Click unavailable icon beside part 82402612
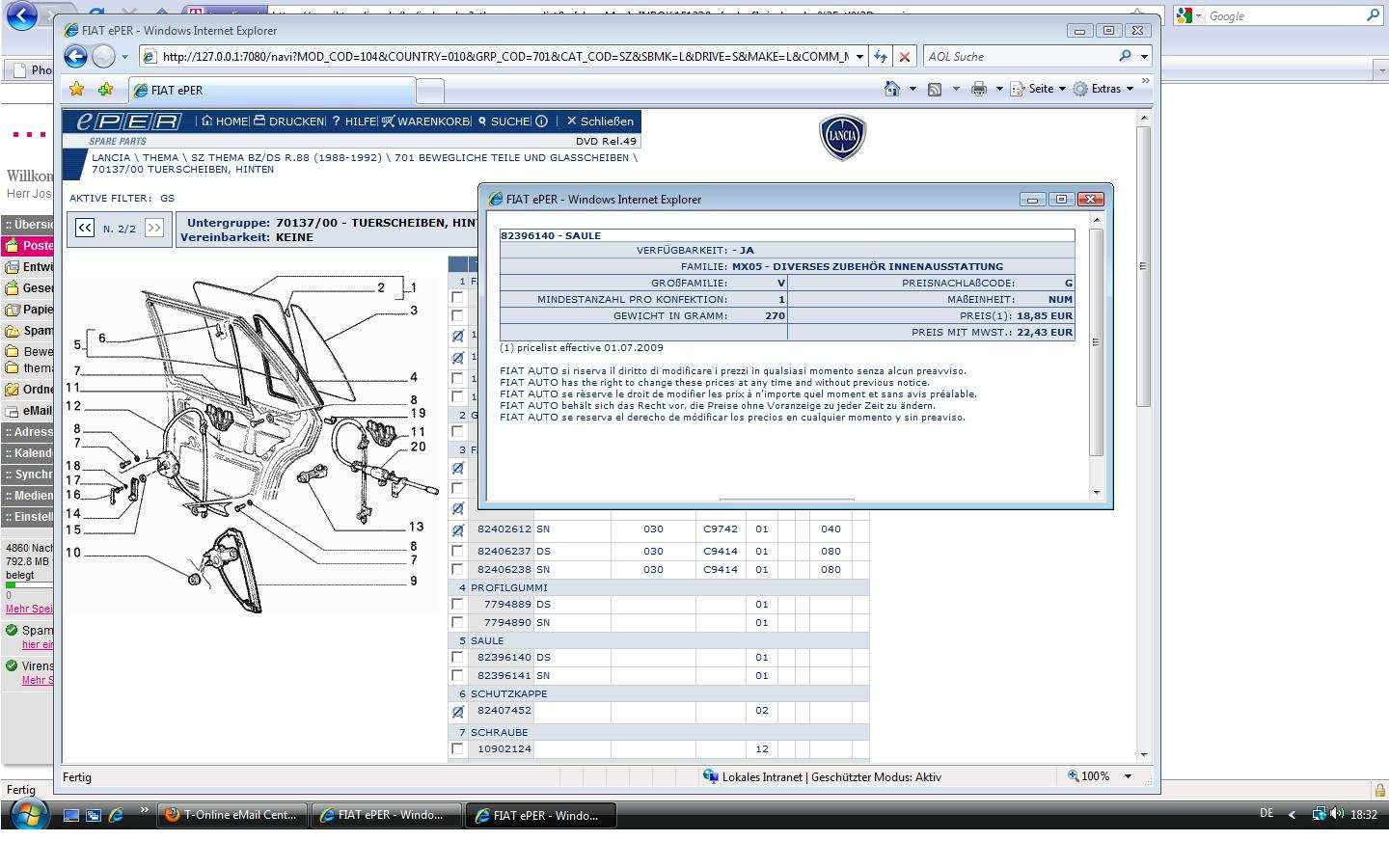 tap(457, 530)
